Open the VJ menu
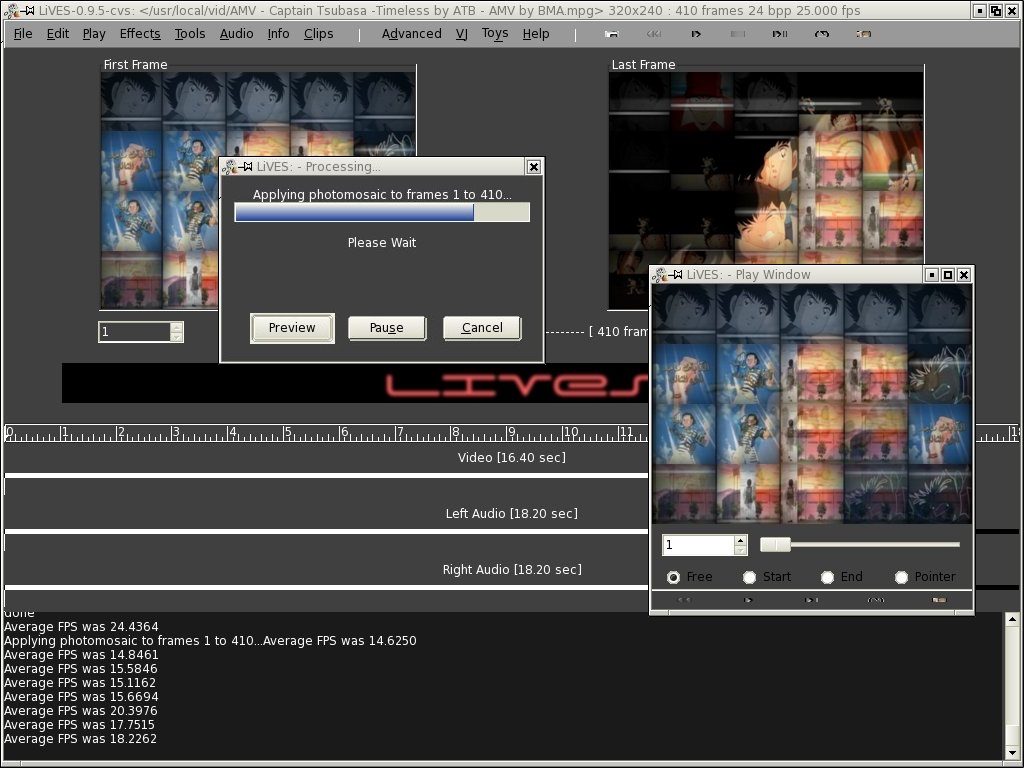1024x768 pixels. (x=461, y=34)
